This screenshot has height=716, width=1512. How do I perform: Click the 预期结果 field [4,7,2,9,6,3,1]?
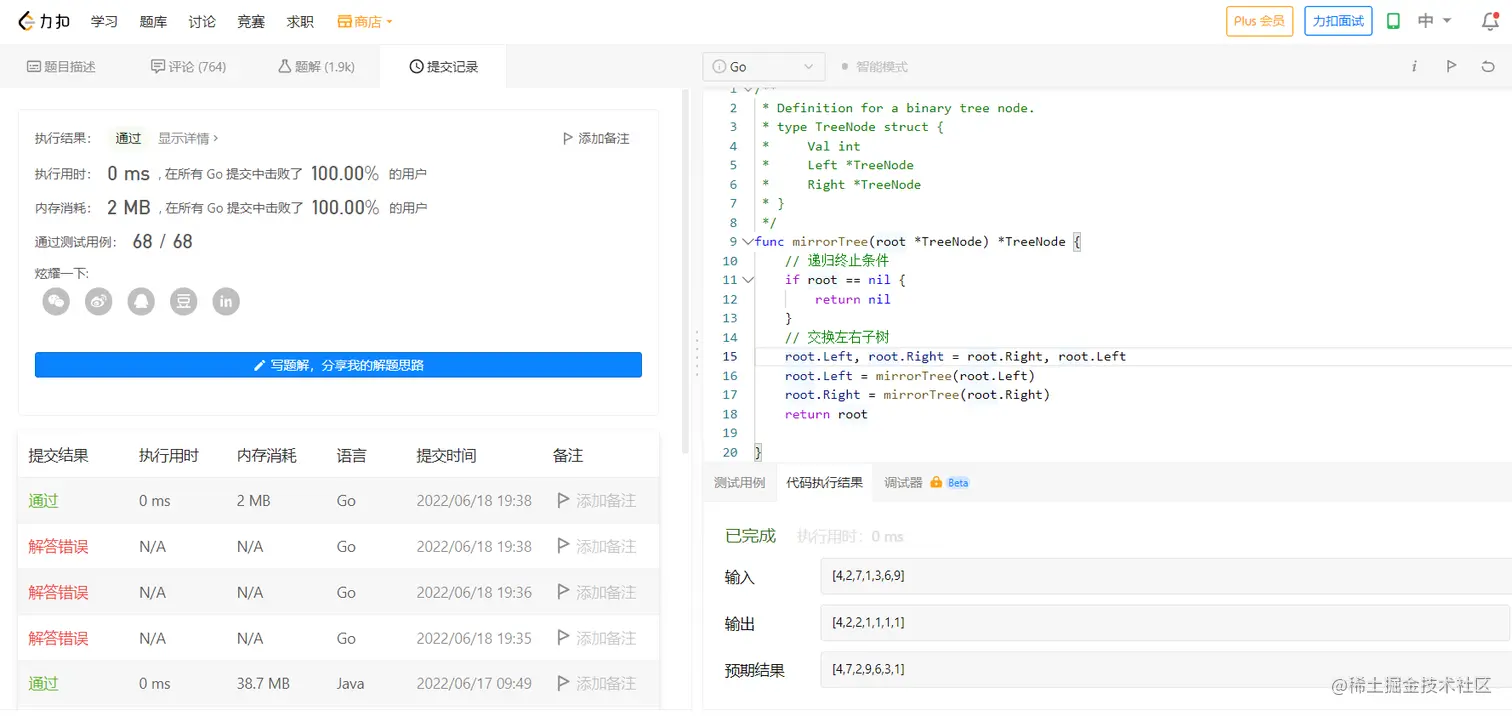pos(1164,668)
